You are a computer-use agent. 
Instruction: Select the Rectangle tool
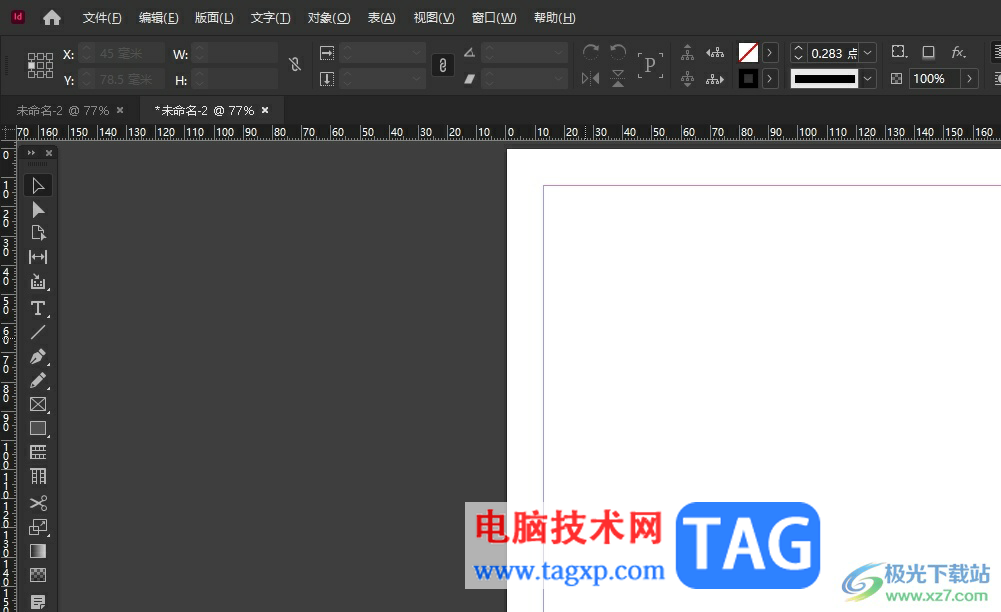[38, 428]
